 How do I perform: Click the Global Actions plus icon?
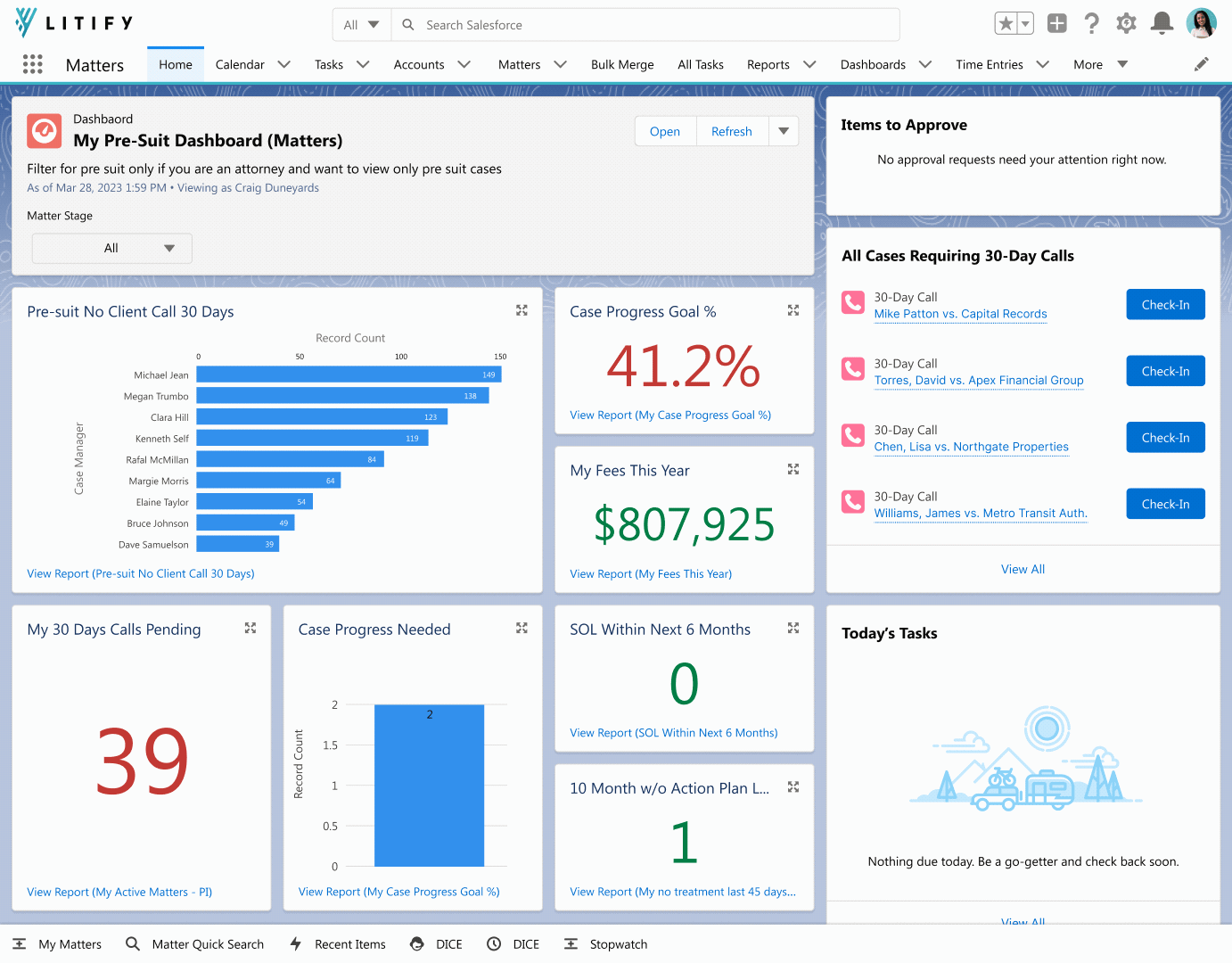click(x=1057, y=24)
